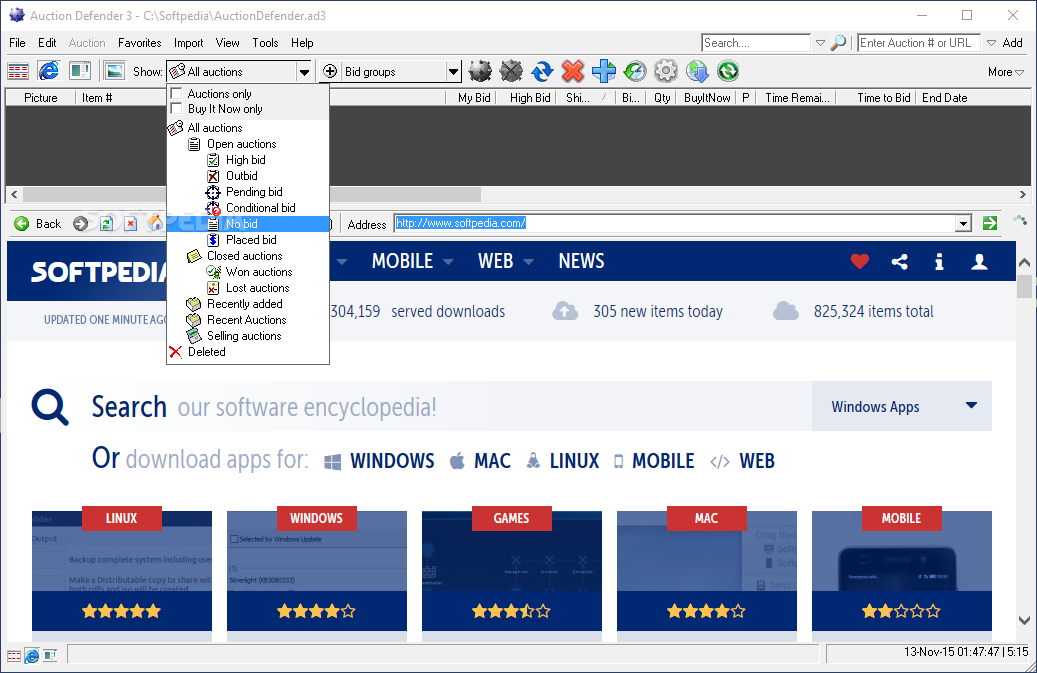Screen dimensions: 1037x673
Task: Open the Tools menu
Action: (265, 43)
